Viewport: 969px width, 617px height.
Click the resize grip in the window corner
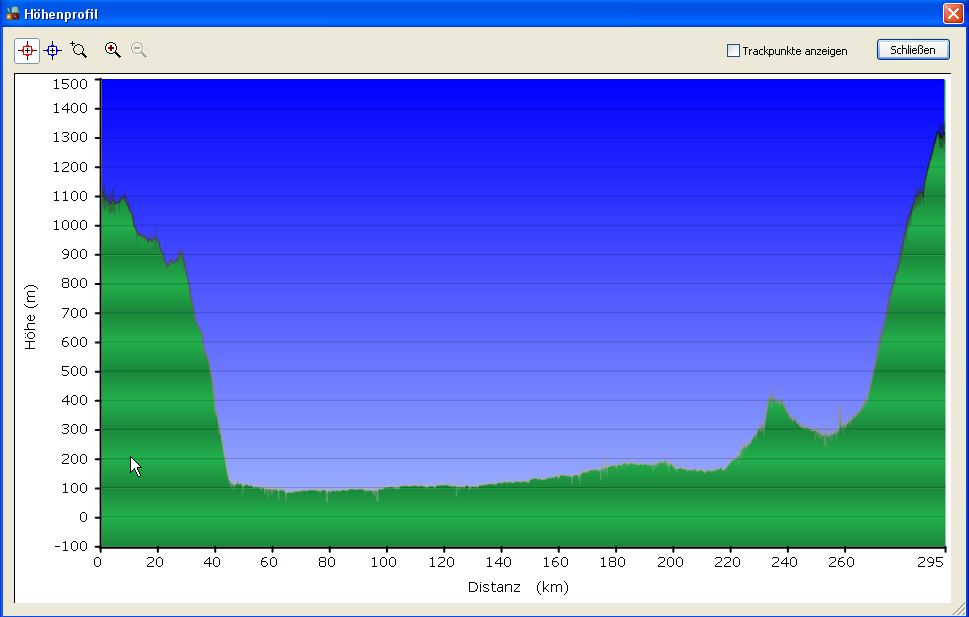click(960, 608)
